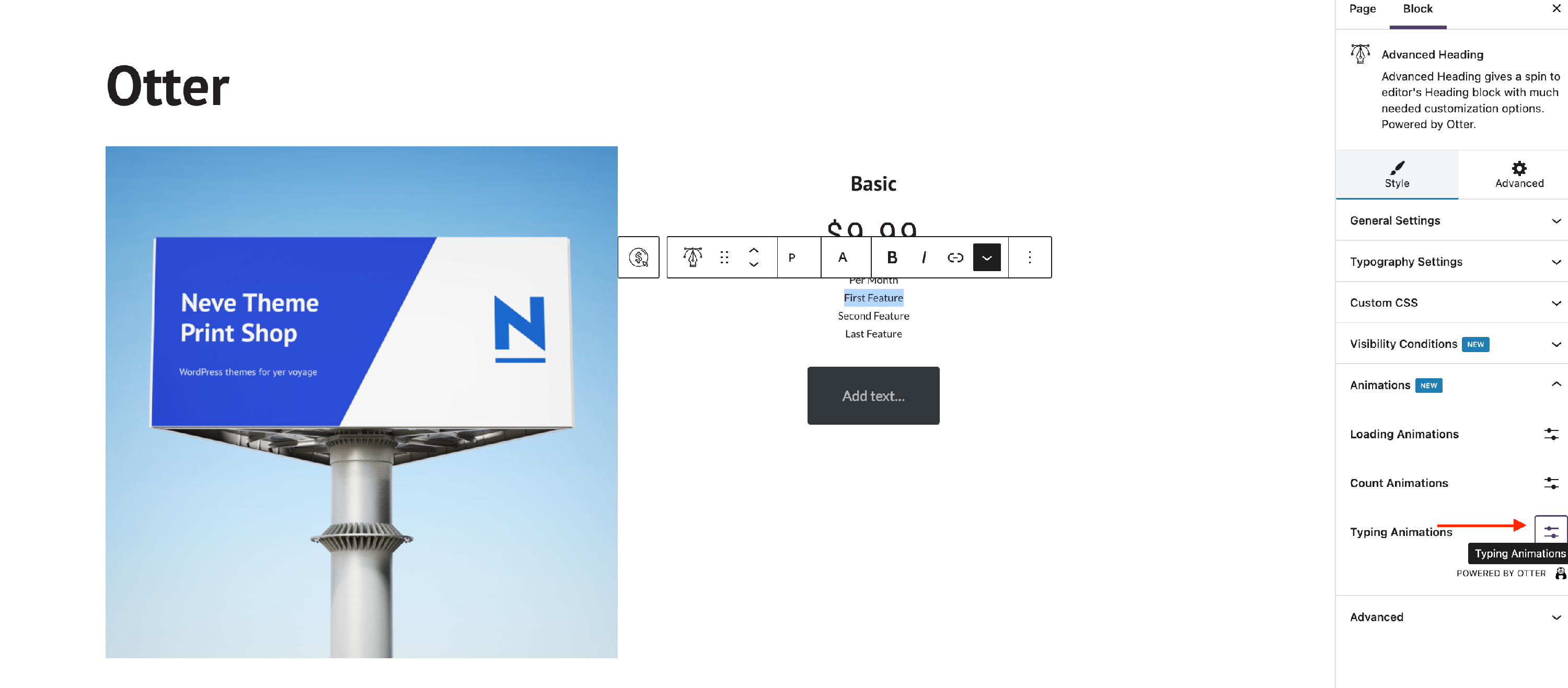Toggle bold formatting
Image resolution: width=1568 pixels, height=688 pixels.
tap(892, 258)
